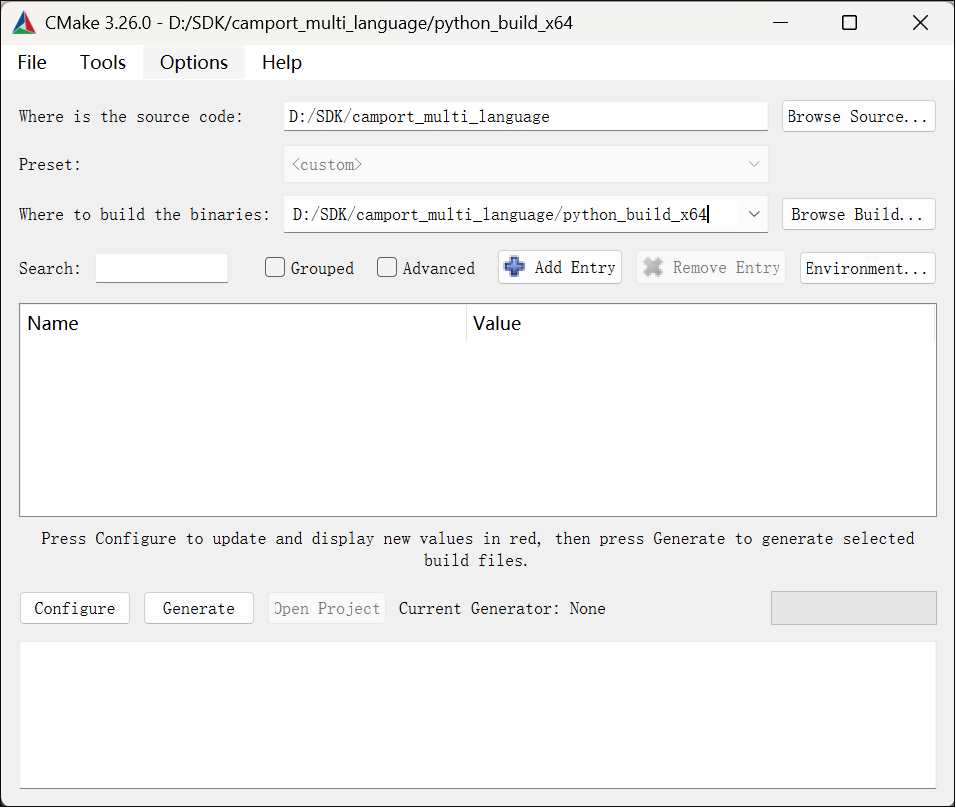Screen dimensions: 956x808
Task: Click the source code path field
Action: click(x=526, y=116)
